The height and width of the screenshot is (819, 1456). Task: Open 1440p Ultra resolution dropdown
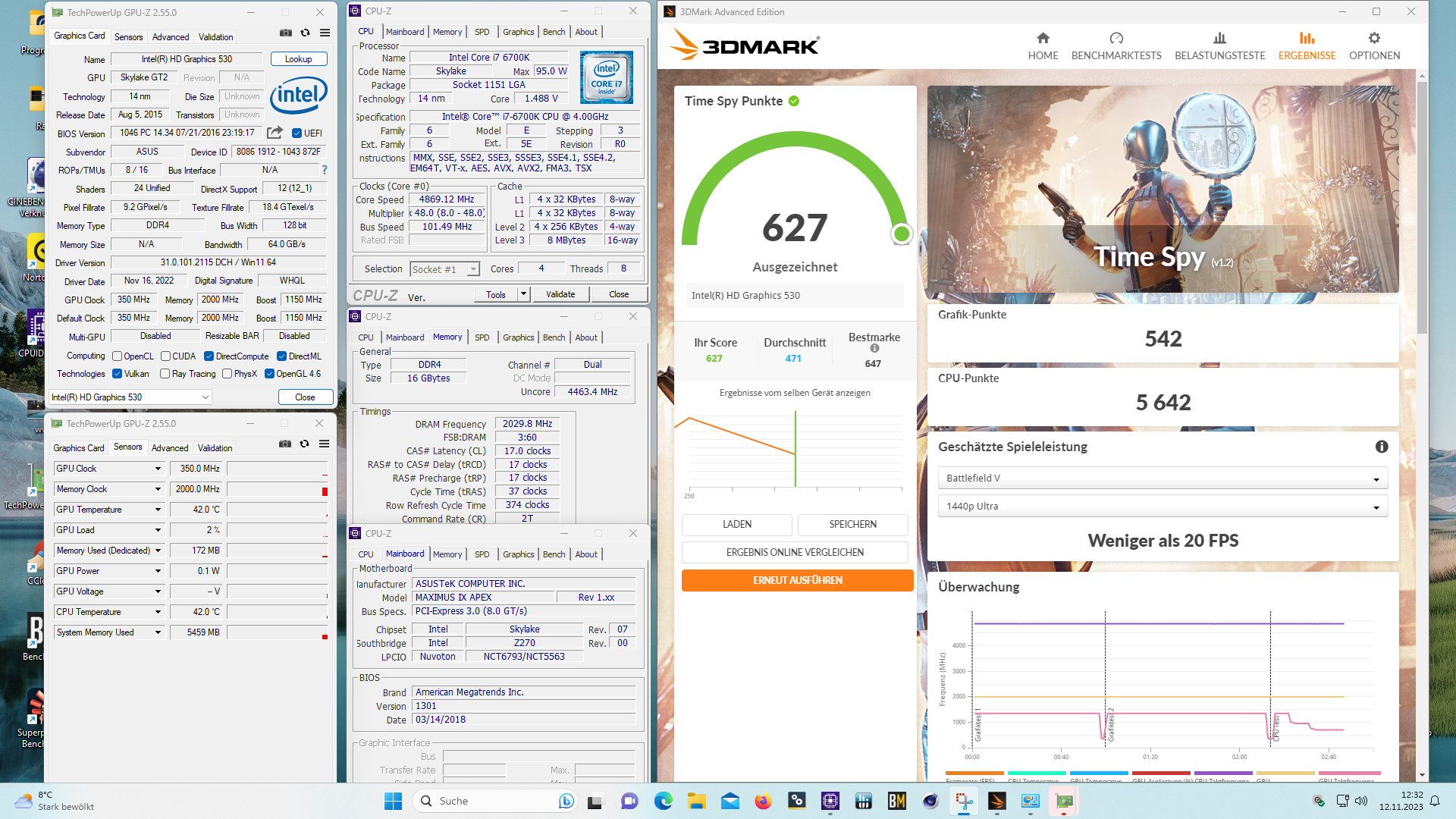[x=1163, y=507]
